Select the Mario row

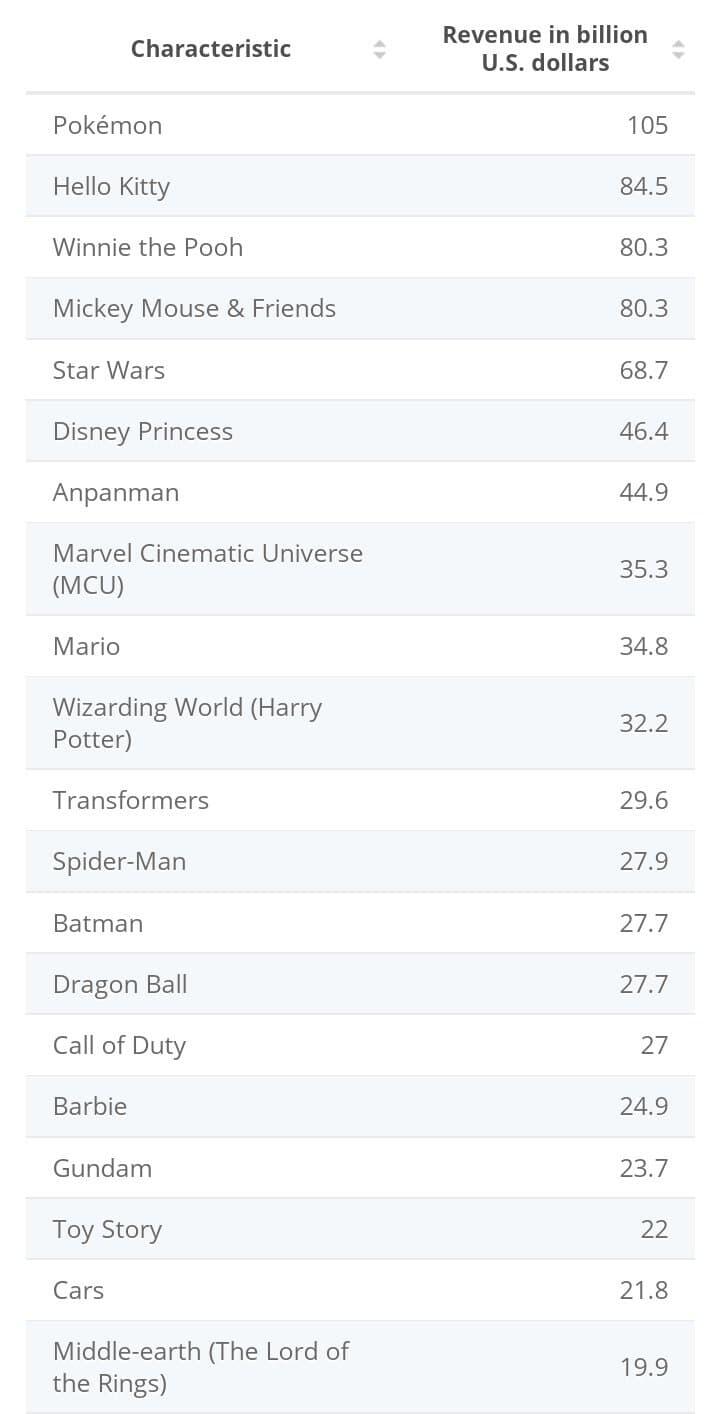[87, 646]
